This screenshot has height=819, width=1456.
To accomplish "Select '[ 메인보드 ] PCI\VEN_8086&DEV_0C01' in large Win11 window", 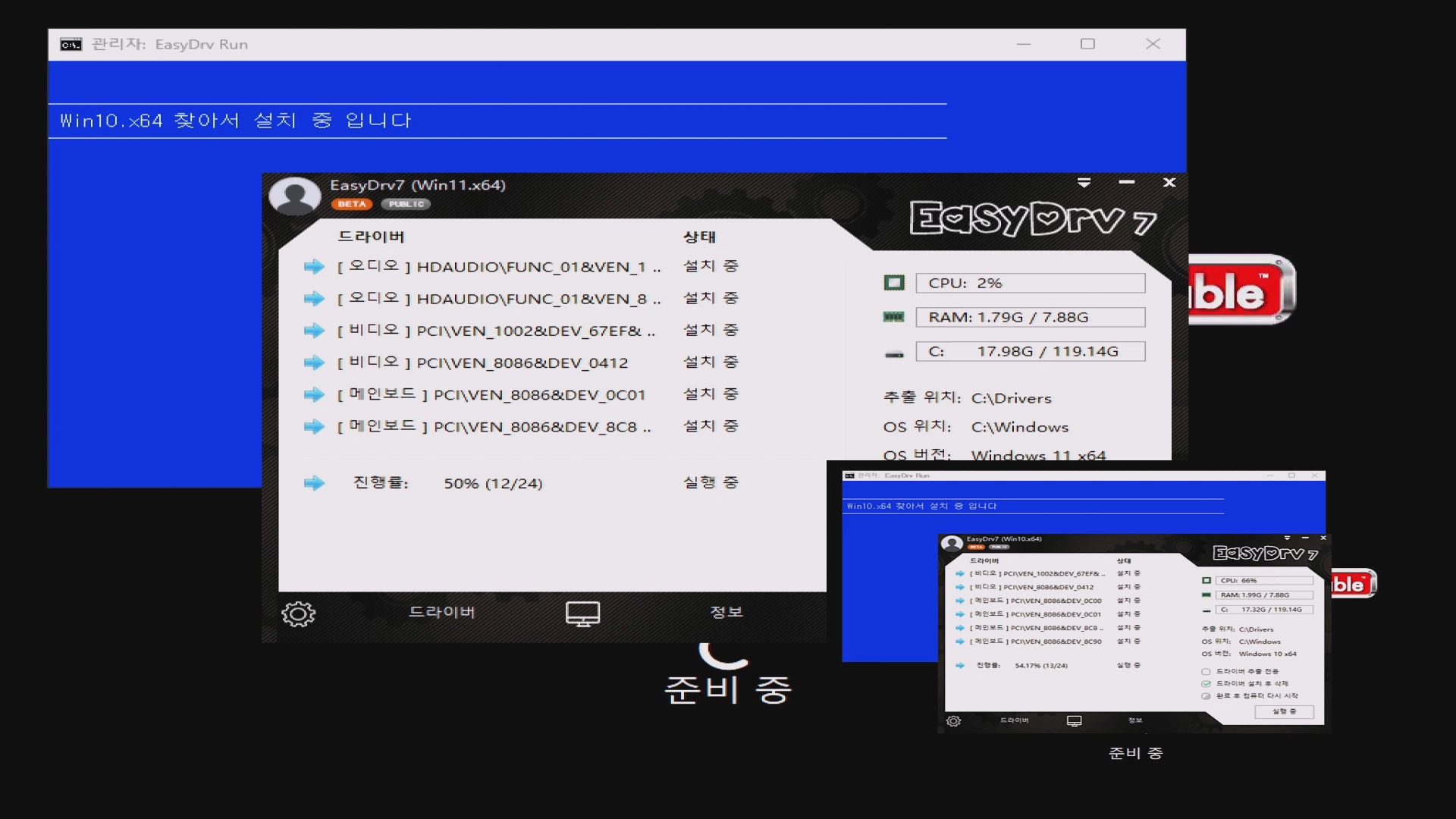I will 491,394.
